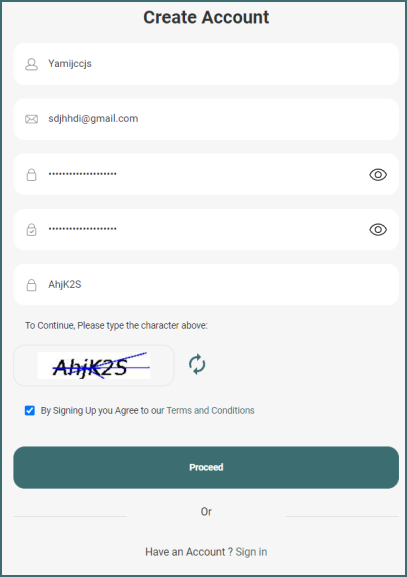The width and height of the screenshot is (407, 577).
Task: Click the Proceed button
Action: coord(206,467)
